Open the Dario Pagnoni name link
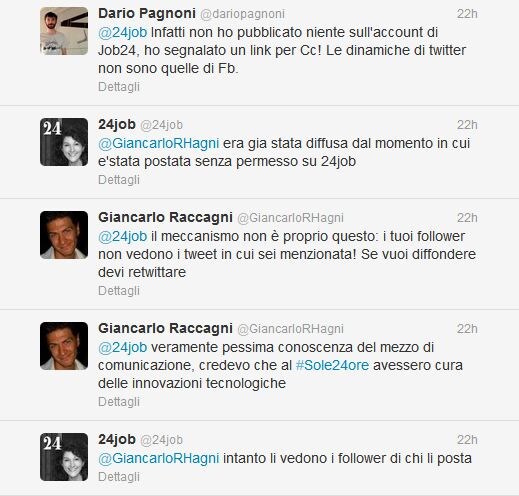519x496 pixels. [147, 14]
